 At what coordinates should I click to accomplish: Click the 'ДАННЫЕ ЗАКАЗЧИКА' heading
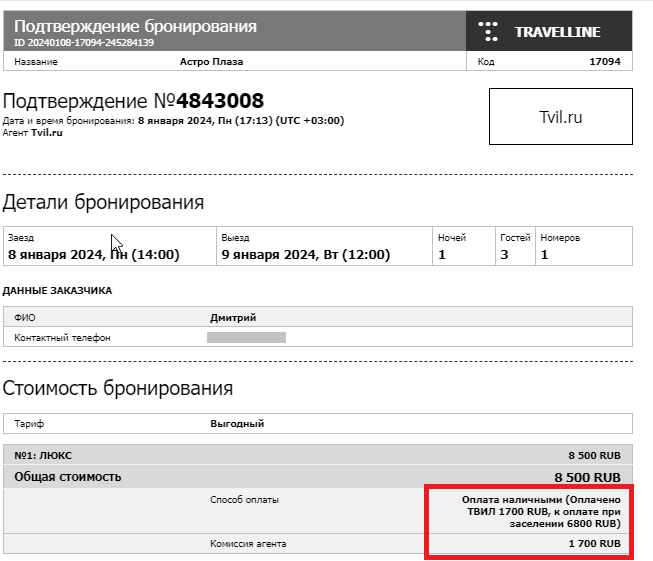(57, 291)
